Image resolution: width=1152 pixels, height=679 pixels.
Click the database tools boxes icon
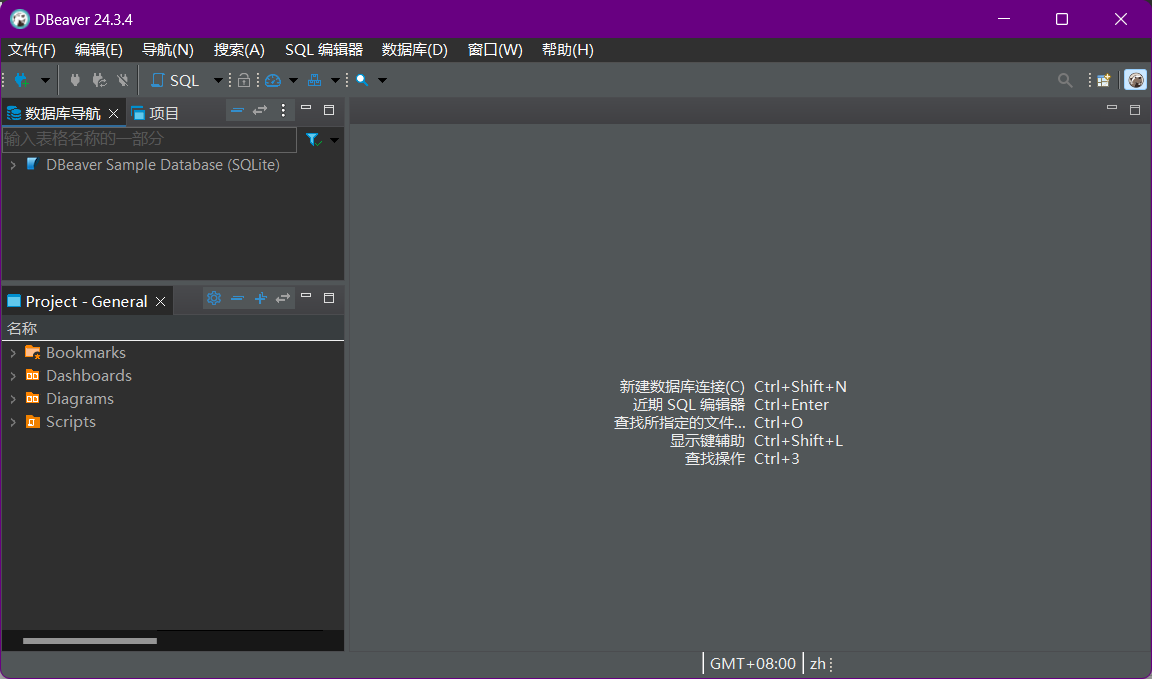click(314, 80)
